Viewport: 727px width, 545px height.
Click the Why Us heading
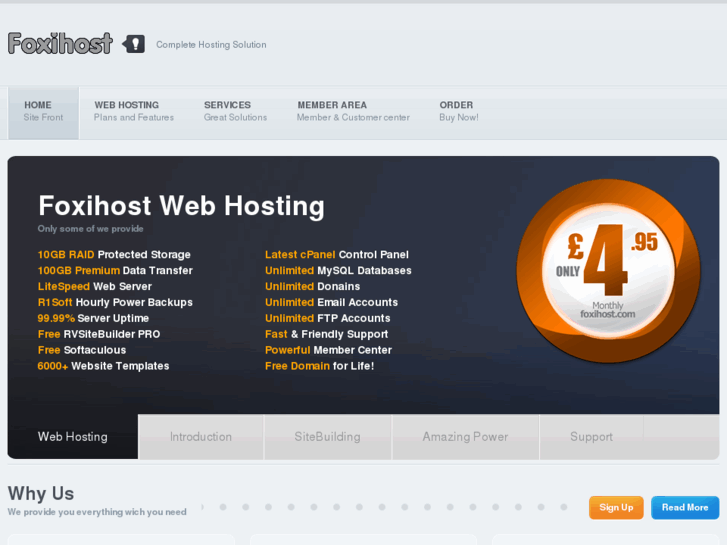[41, 494]
